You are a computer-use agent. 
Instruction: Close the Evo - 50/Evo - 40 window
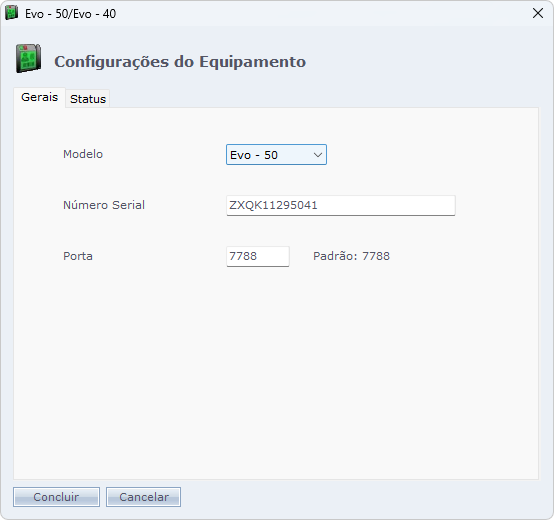(x=538, y=13)
